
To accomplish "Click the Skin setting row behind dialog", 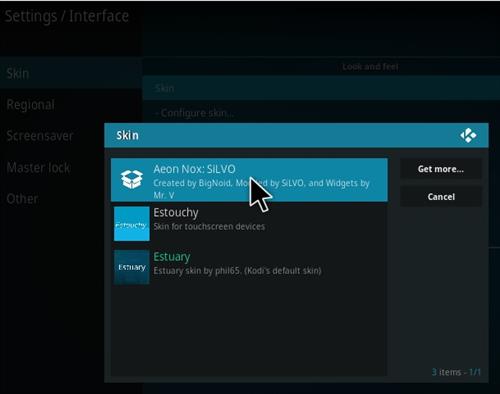I will [321, 88].
